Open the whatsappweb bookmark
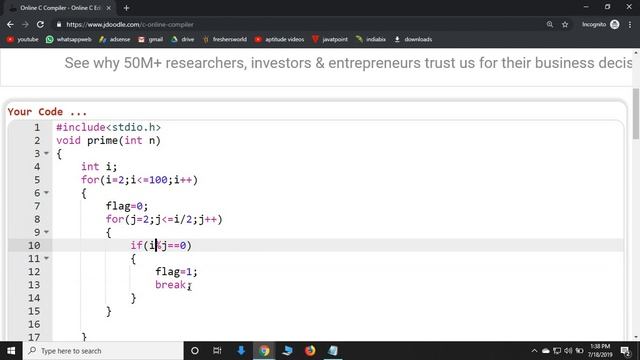Image resolution: width=640 pixels, height=360 pixels. coord(69,39)
